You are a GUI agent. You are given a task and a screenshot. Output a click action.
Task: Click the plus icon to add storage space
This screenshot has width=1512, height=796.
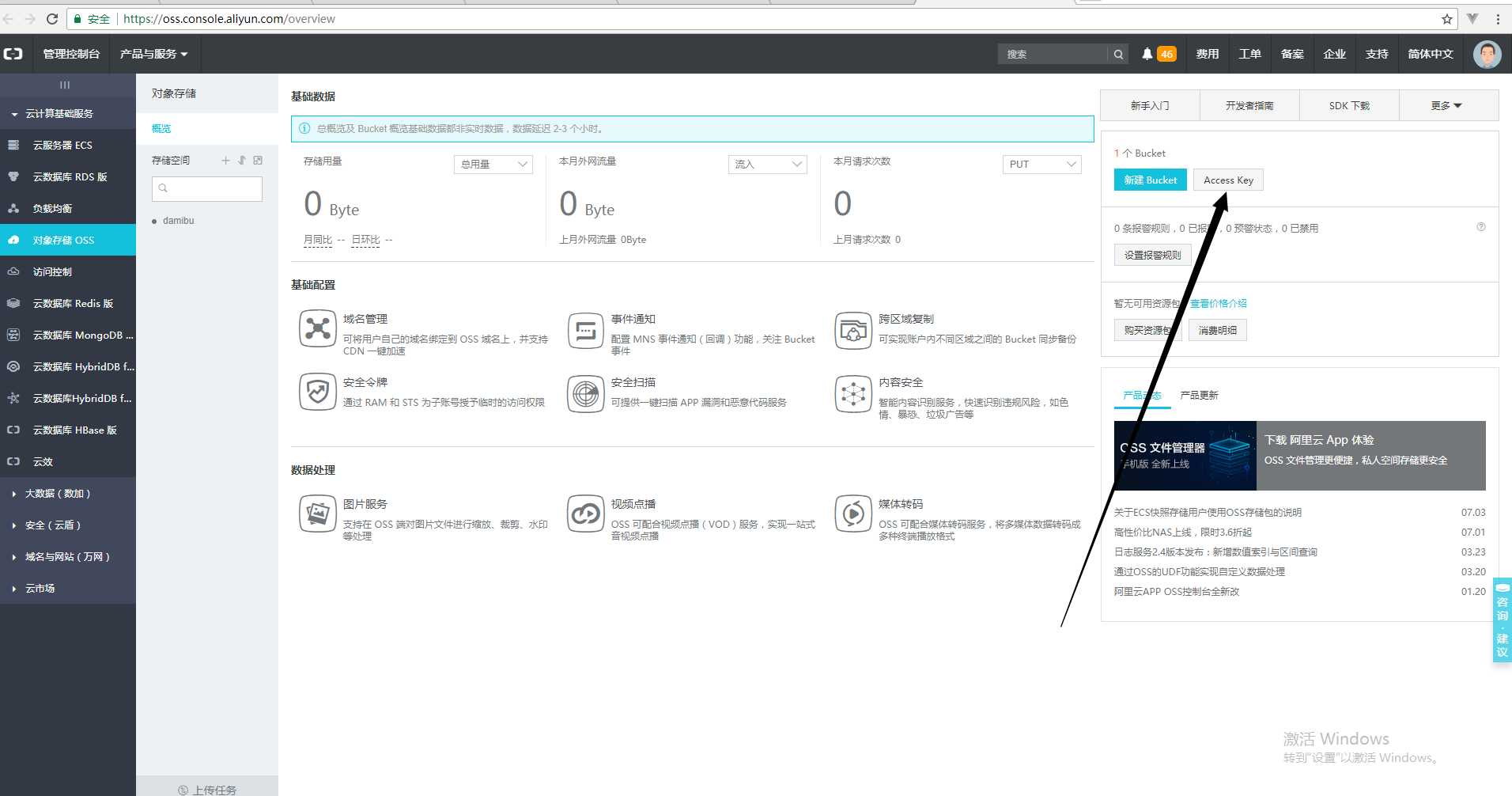coord(225,160)
